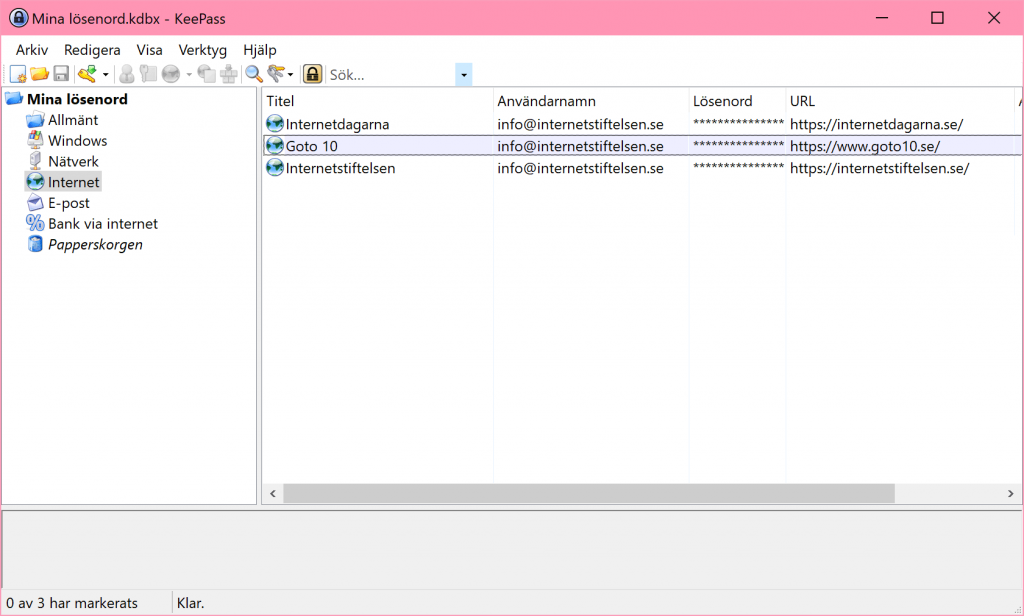
Task: Open the Open URL dropdown arrow
Action: [x=189, y=74]
